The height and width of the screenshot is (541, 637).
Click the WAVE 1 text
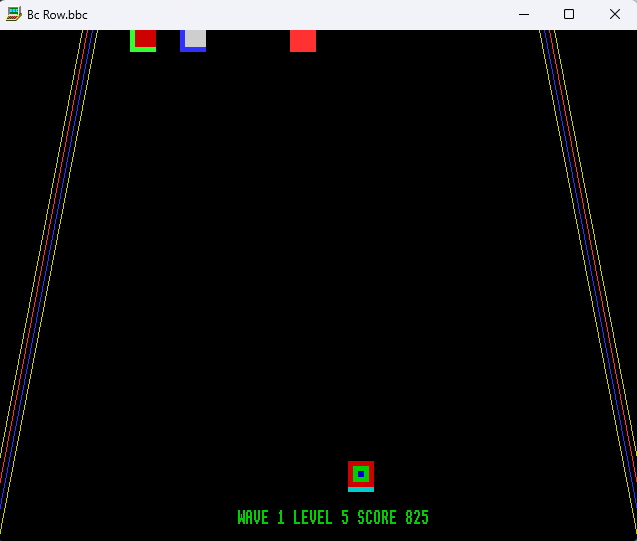pos(261,517)
